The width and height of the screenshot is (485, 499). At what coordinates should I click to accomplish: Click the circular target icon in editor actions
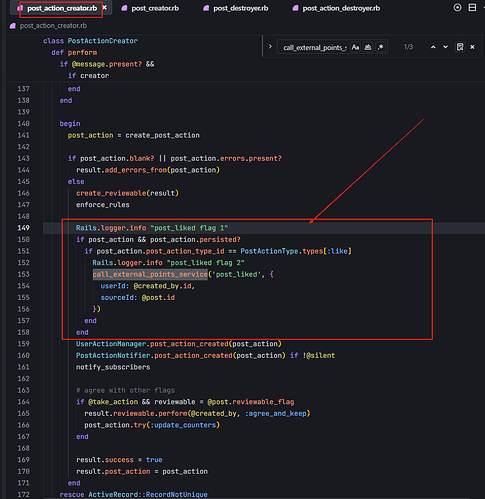pos(458,7)
